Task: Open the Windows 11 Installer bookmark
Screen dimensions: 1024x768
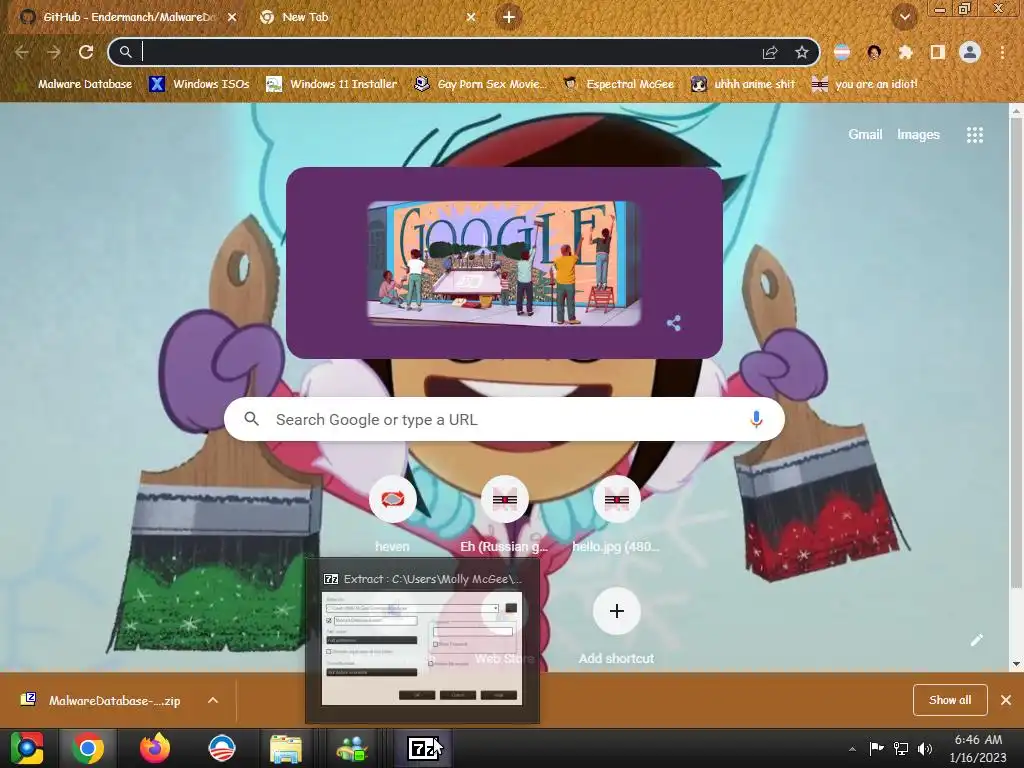Action: point(332,84)
